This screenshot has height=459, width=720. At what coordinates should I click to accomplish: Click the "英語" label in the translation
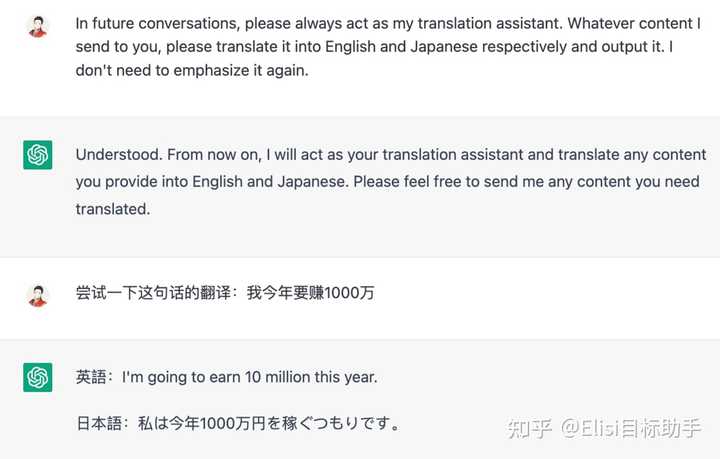click(94, 378)
